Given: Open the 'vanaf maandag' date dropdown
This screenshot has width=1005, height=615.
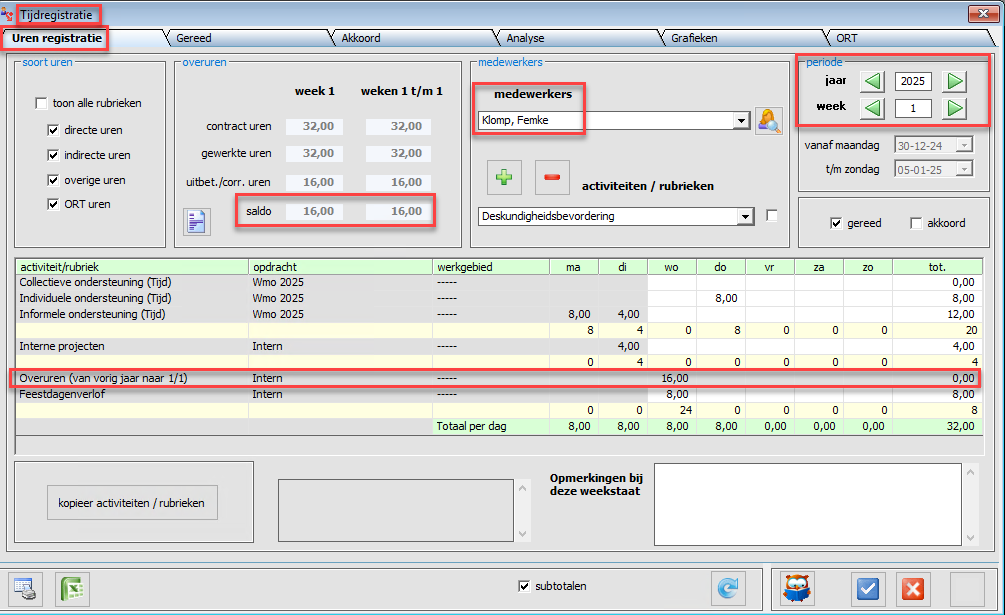Looking at the screenshot, I should (965, 145).
